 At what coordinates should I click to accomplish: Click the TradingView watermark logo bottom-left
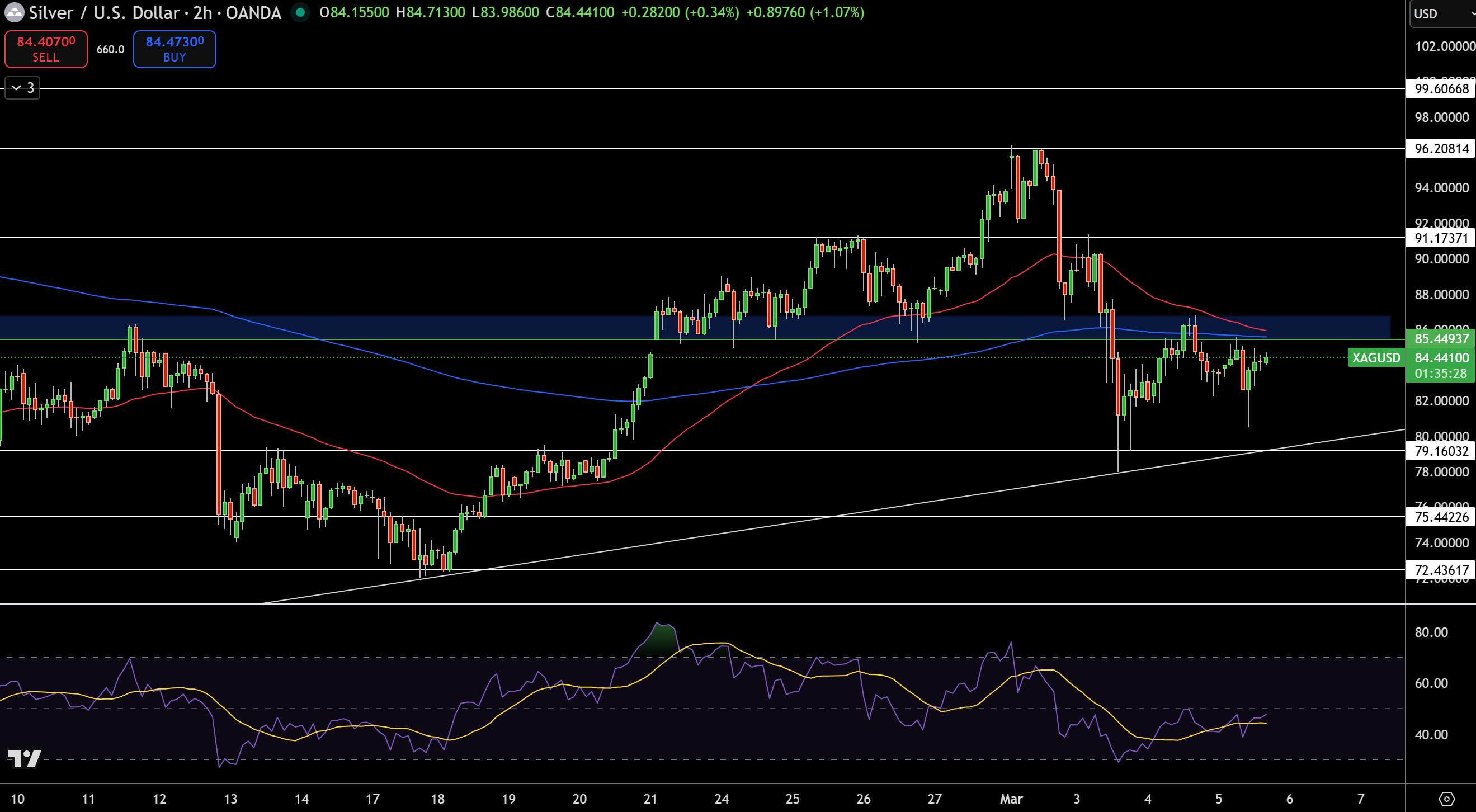click(24, 759)
